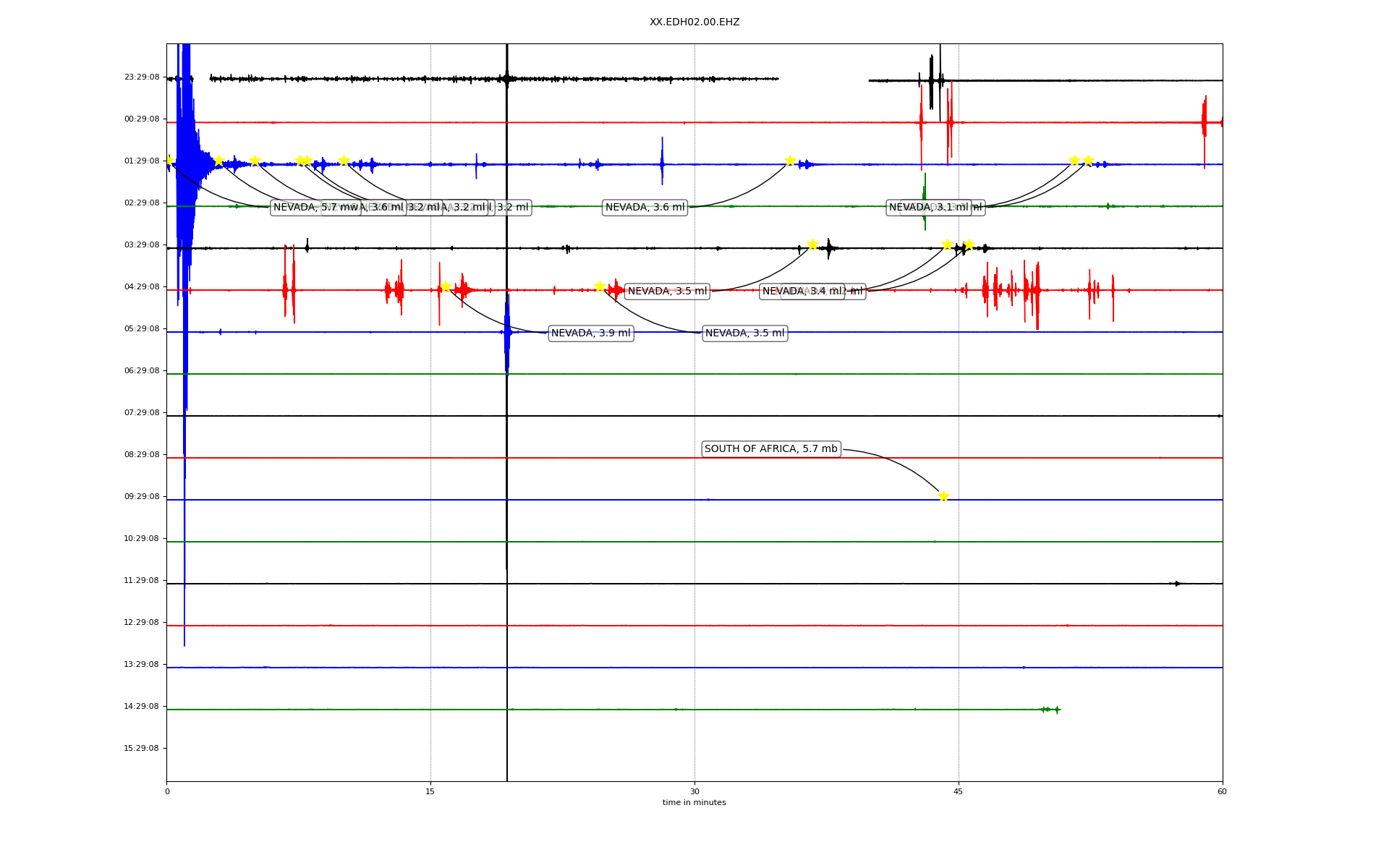Click the second star on the 04:29:08 trace
The image size is (1389, 868).
tap(600, 286)
